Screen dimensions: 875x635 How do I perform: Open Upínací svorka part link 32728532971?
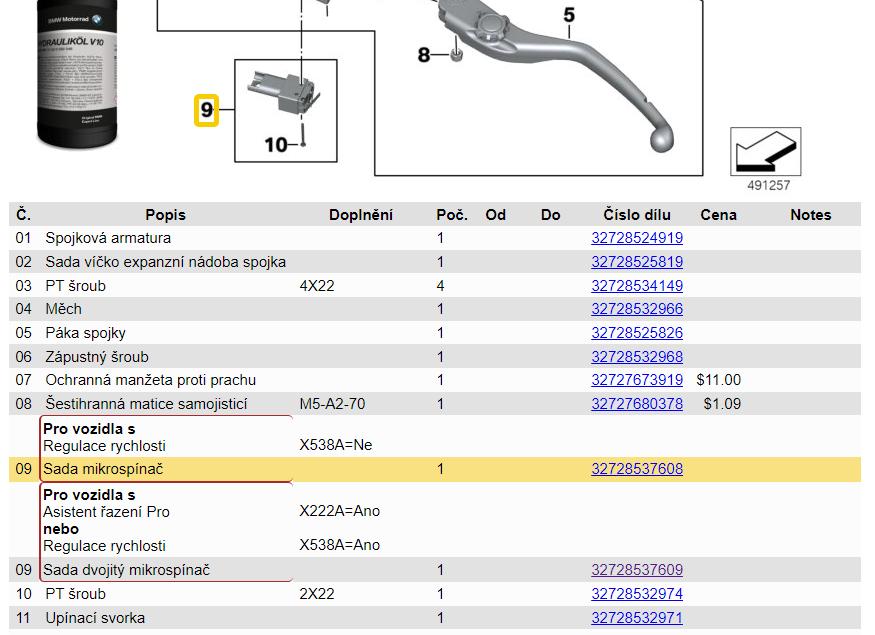(x=637, y=618)
